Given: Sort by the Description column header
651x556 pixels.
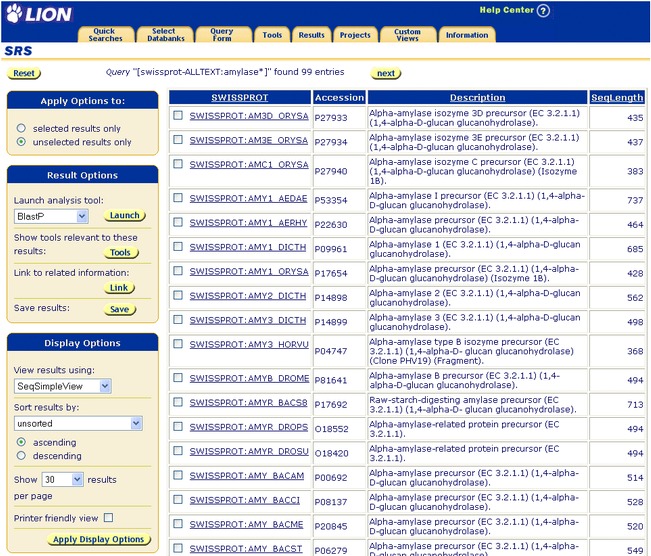Looking at the screenshot, I should pyautogui.click(x=477, y=98).
